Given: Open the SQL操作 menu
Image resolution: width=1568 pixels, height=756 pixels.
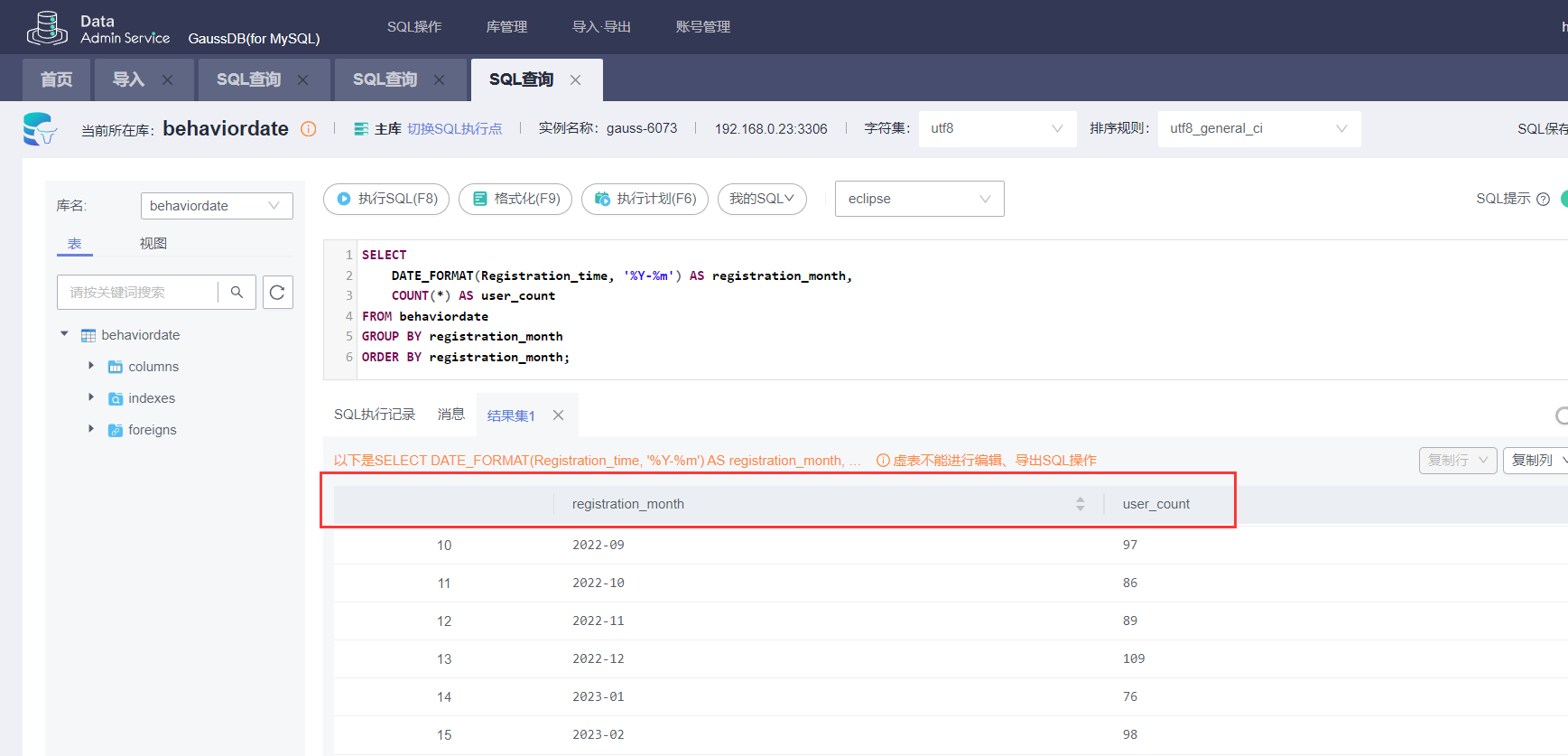Looking at the screenshot, I should click(x=414, y=27).
